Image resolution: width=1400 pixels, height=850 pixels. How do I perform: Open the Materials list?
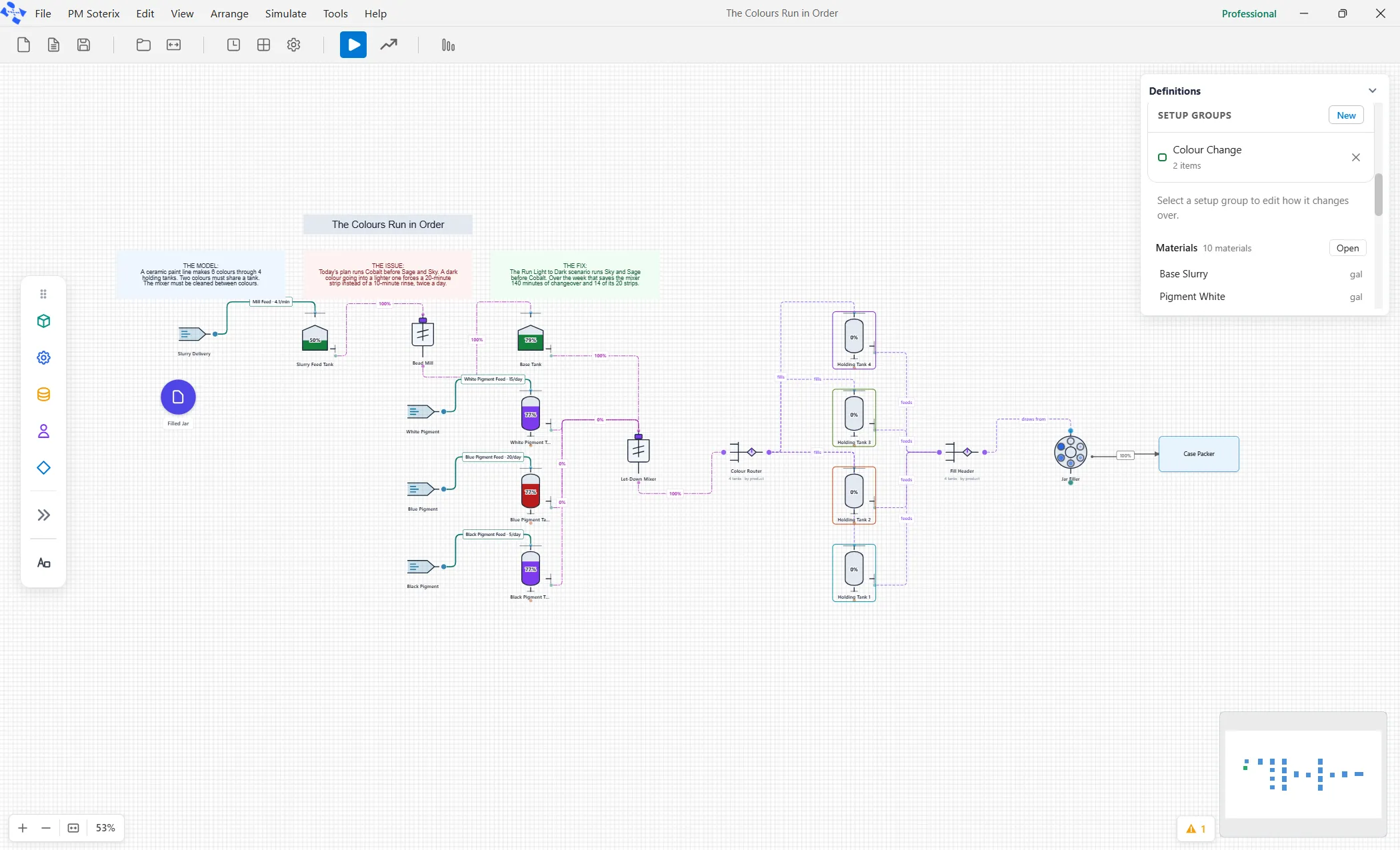1347,248
